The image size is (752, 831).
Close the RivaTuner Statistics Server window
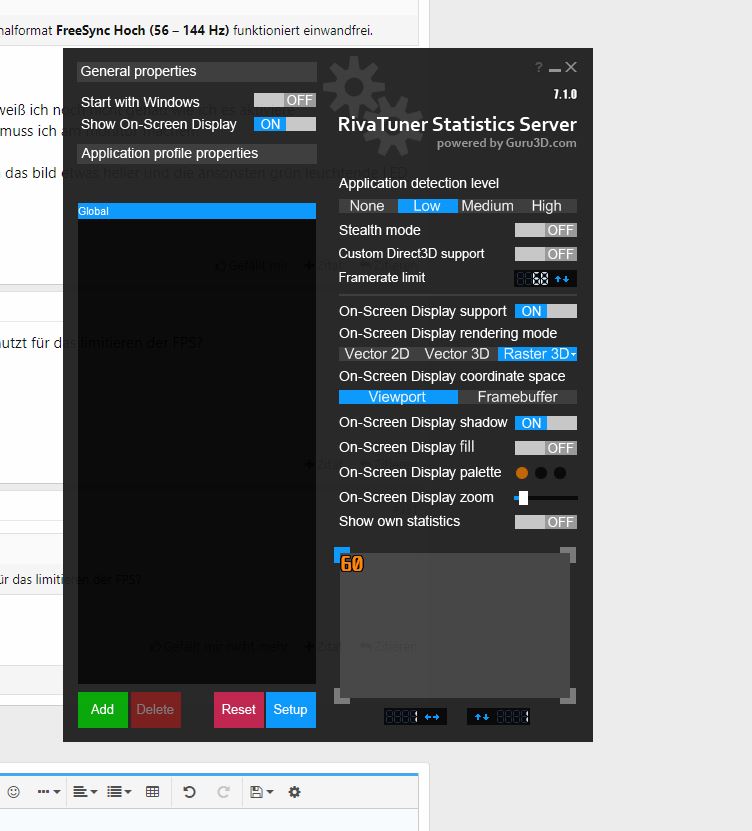click(571, 67)
